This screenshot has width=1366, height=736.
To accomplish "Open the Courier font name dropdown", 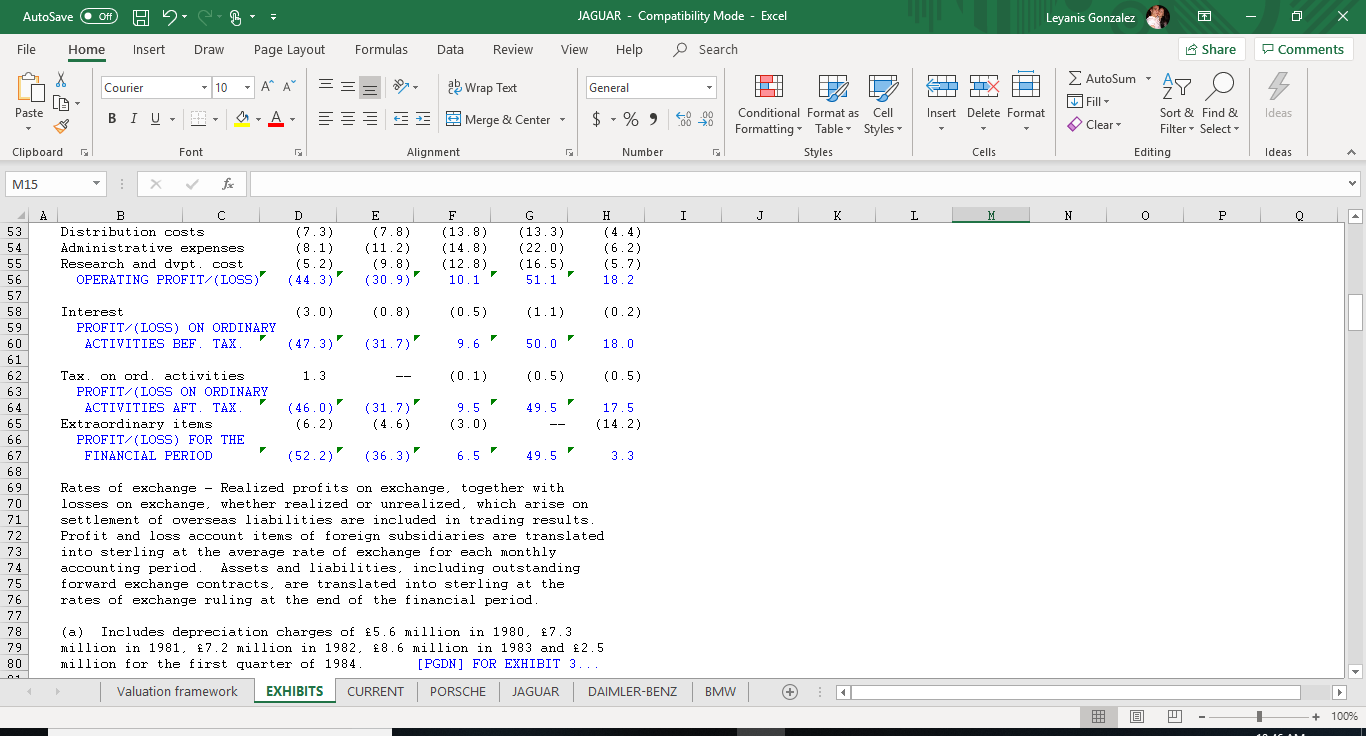I will pyautogui.click(x=204, y=88).
